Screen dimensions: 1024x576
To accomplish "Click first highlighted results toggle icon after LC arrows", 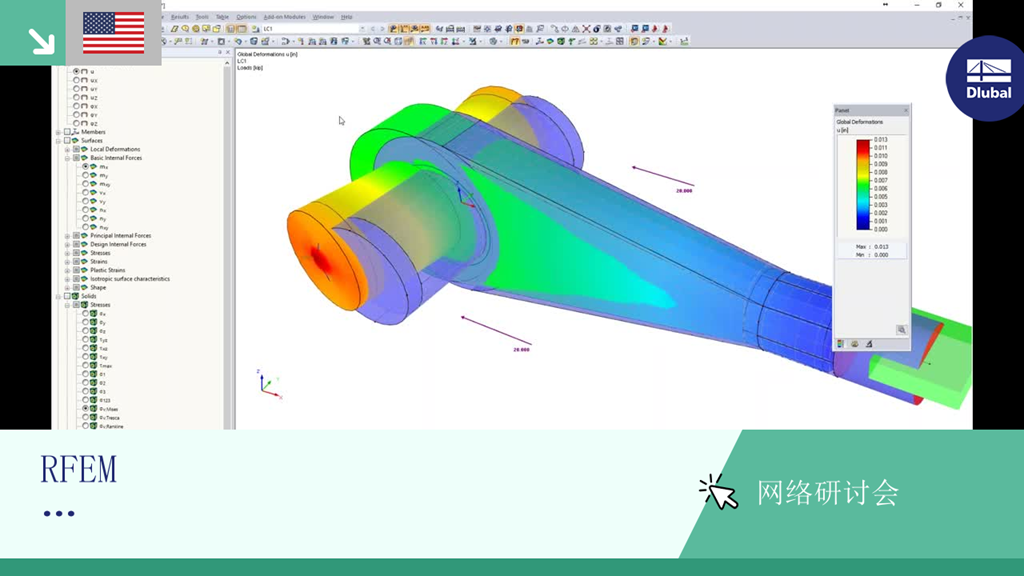I will 393,29.
